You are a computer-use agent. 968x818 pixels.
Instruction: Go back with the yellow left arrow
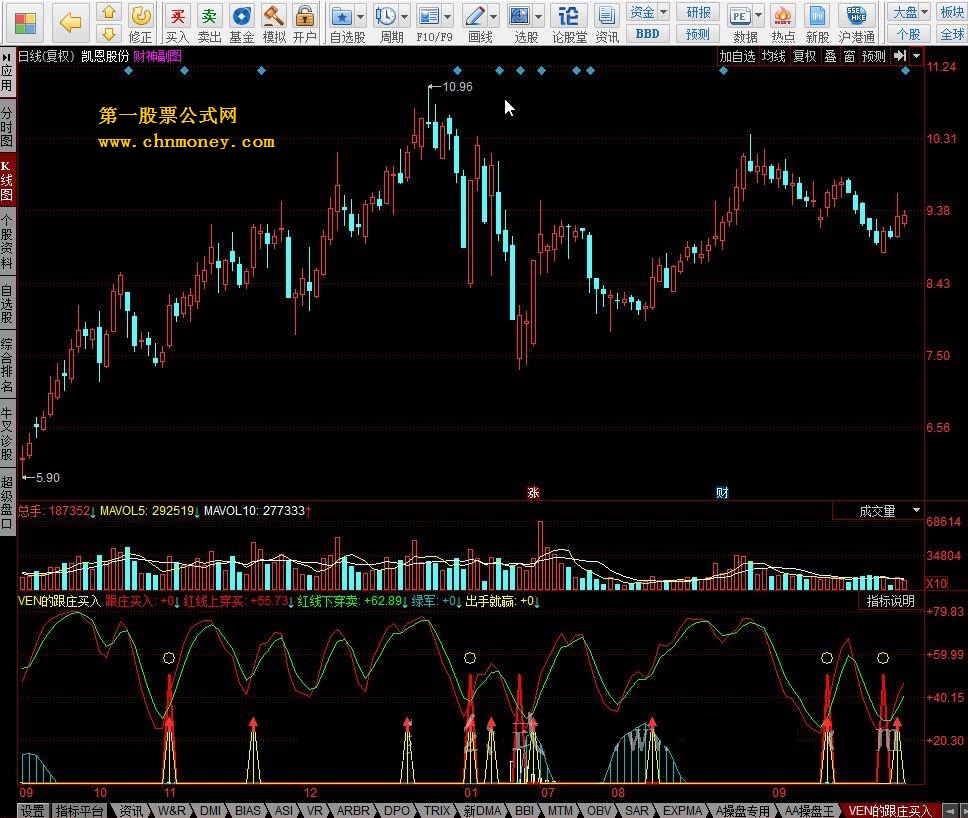tap(70, 23)
